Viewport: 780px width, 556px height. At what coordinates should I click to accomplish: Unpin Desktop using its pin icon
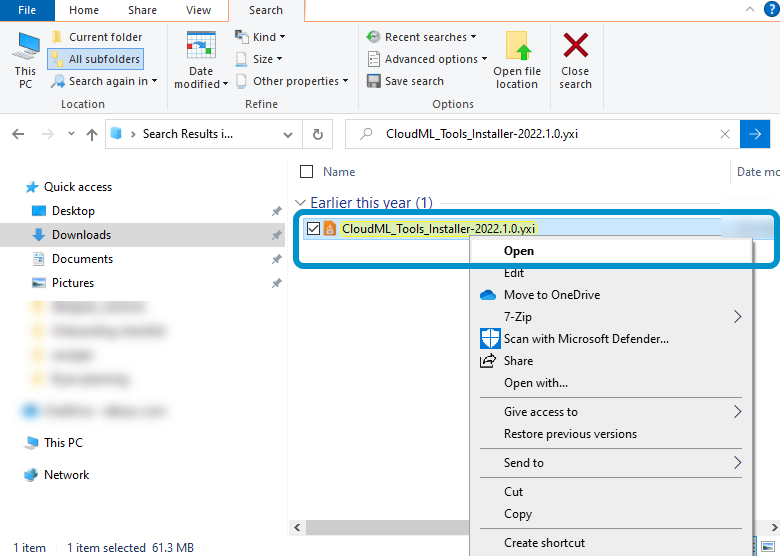(277, 211)
